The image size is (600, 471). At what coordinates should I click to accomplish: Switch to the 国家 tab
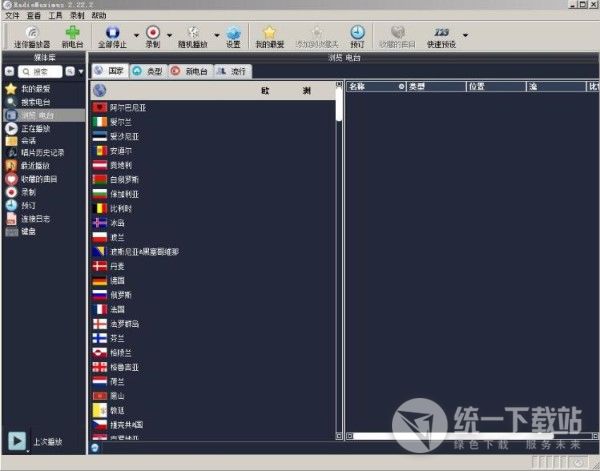[110, 71]
